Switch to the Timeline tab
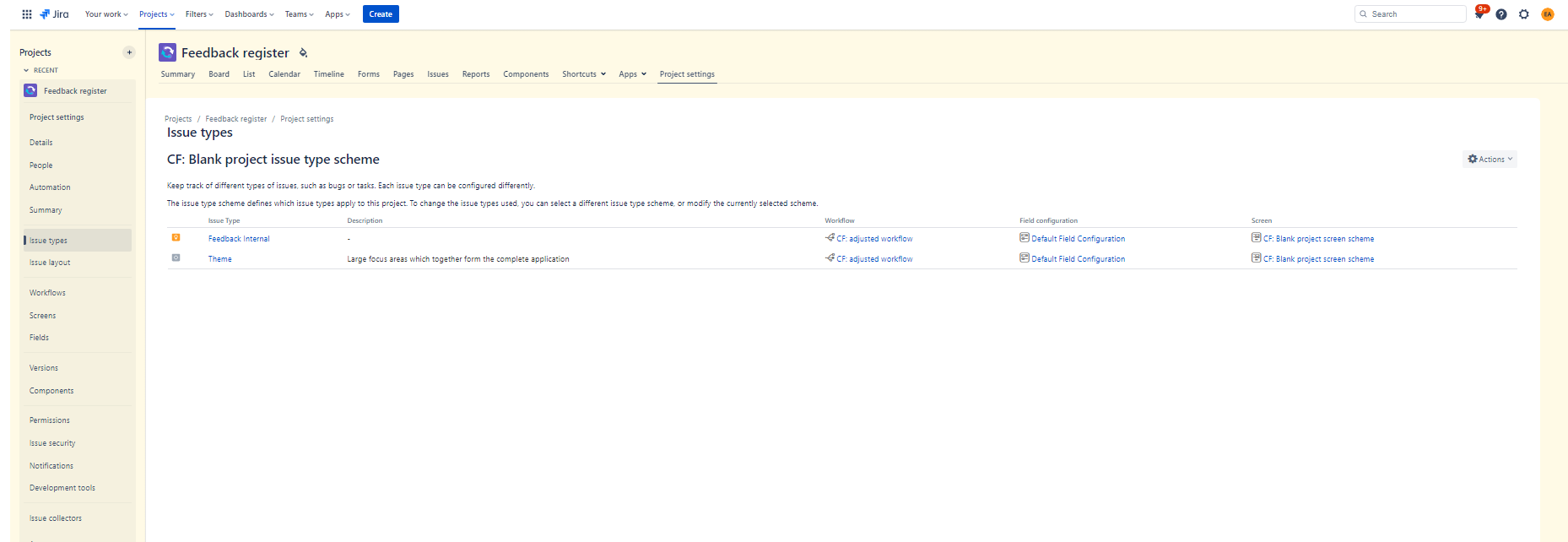 click(x=329, y=74)
